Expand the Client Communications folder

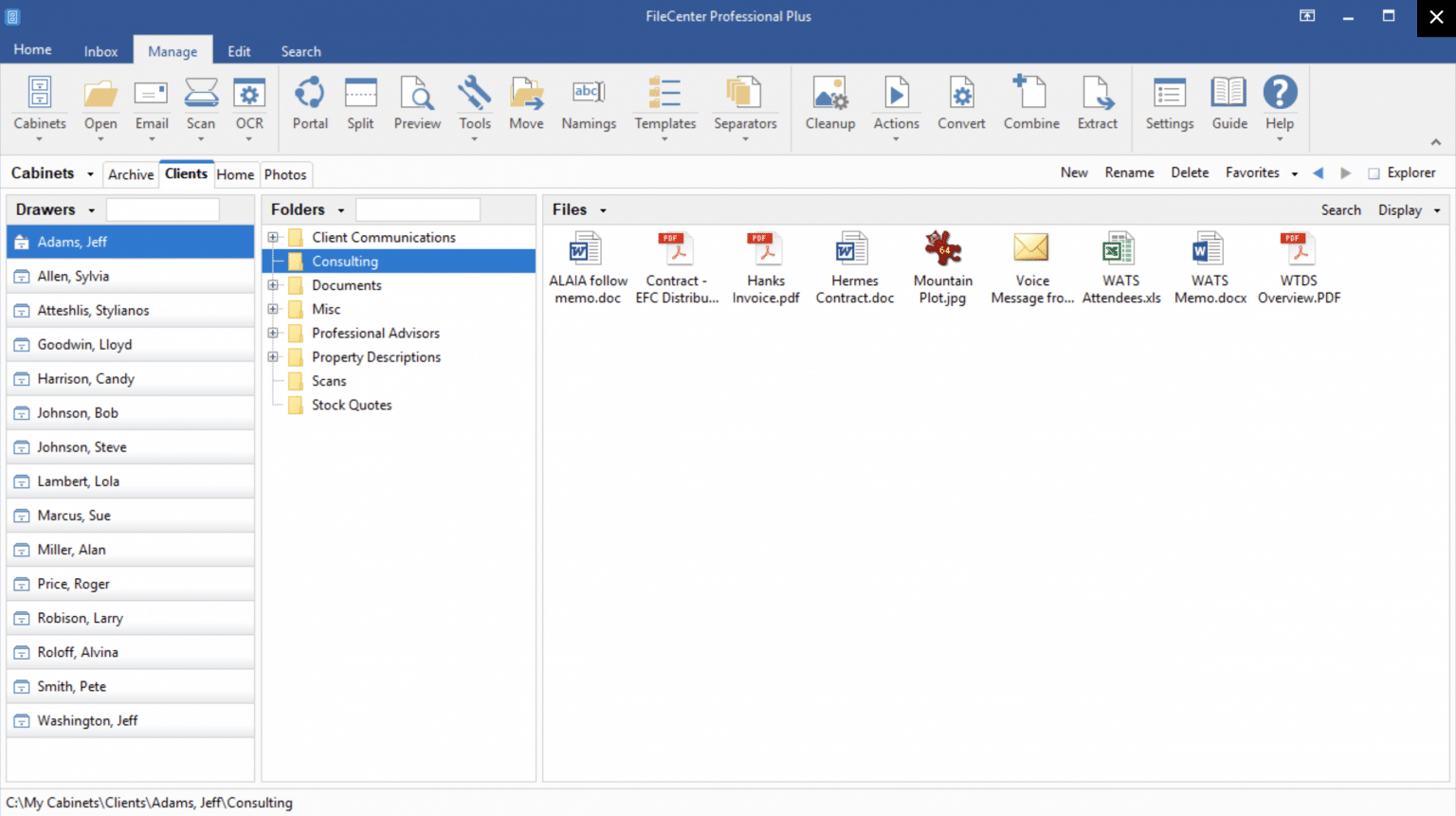[273, 238]
